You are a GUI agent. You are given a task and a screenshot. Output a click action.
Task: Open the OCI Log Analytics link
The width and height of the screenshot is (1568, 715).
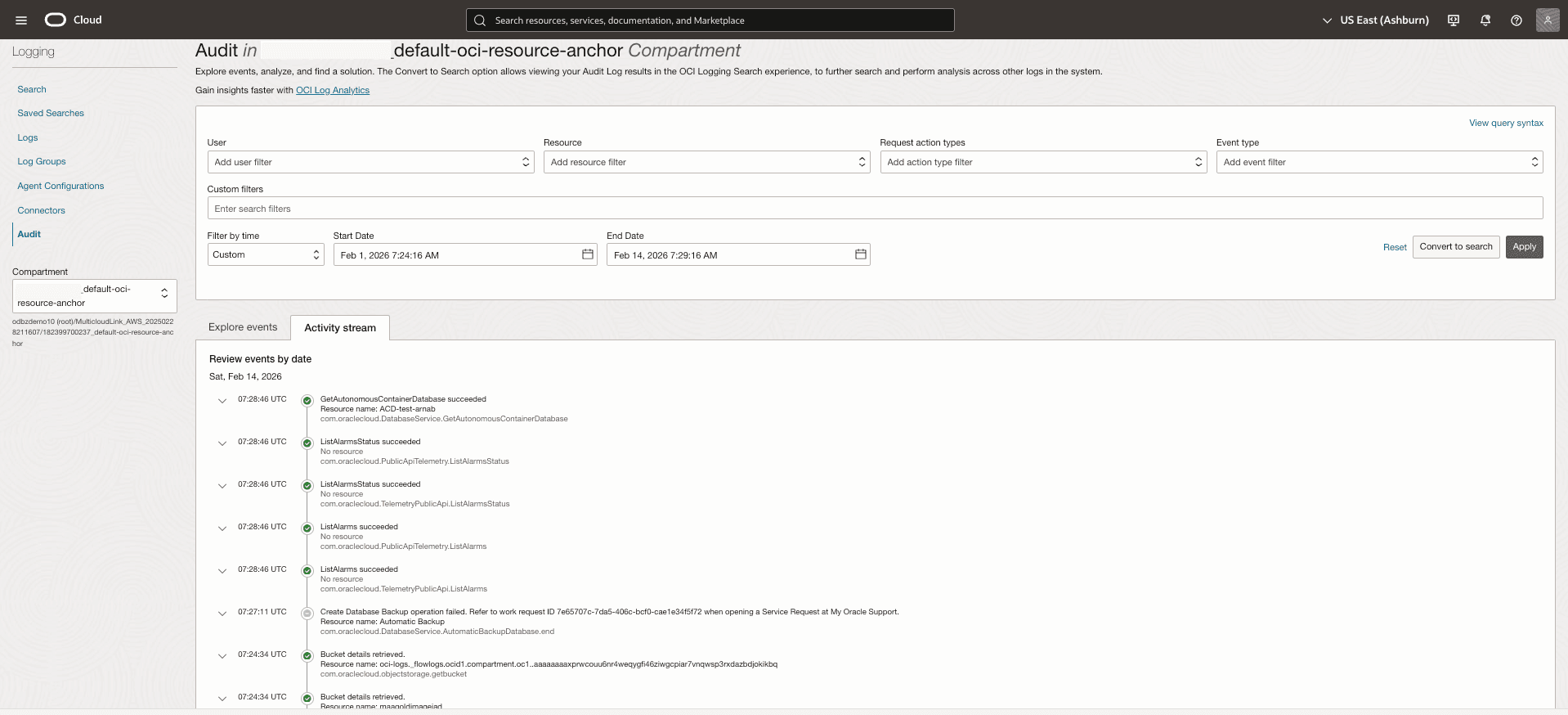[333, 91]
